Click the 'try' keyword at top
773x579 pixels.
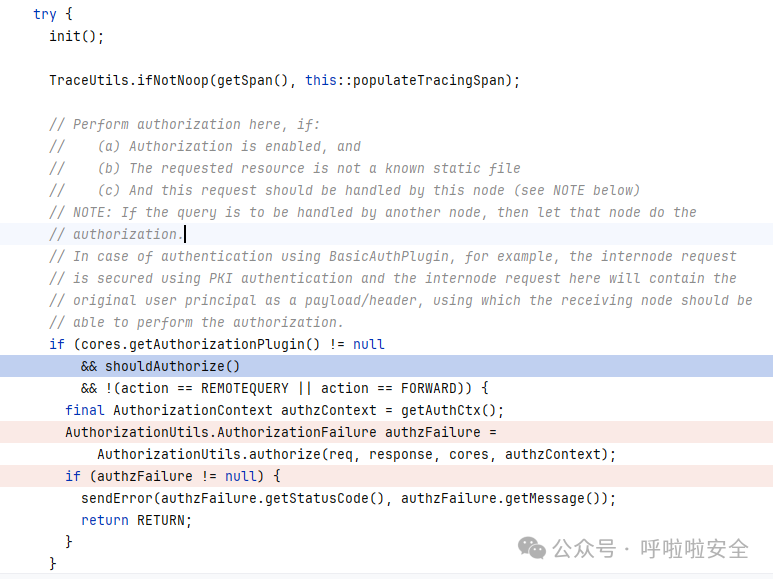tap(45, 14)
